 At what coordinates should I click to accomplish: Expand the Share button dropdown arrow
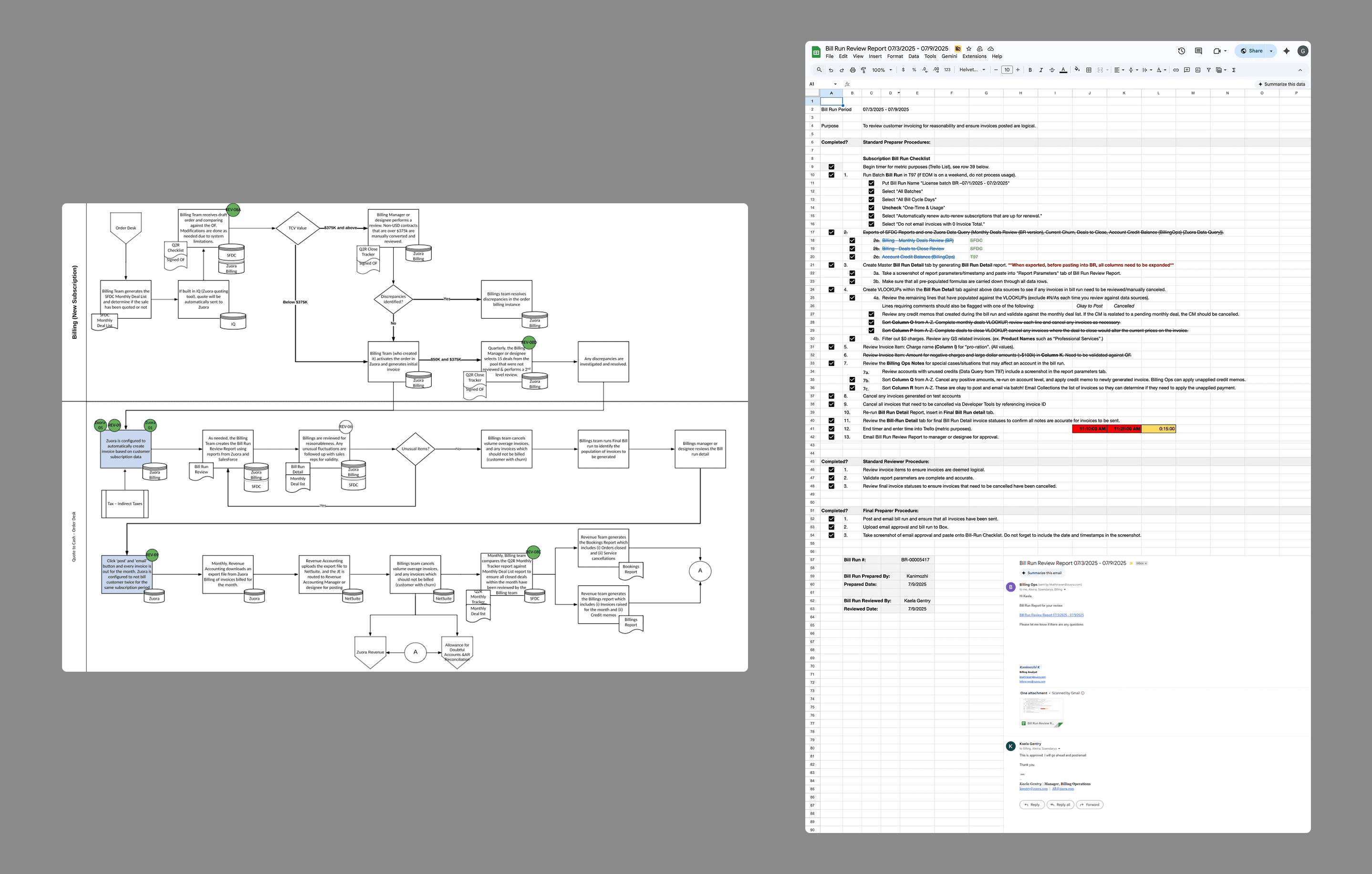click(1271, 51)
